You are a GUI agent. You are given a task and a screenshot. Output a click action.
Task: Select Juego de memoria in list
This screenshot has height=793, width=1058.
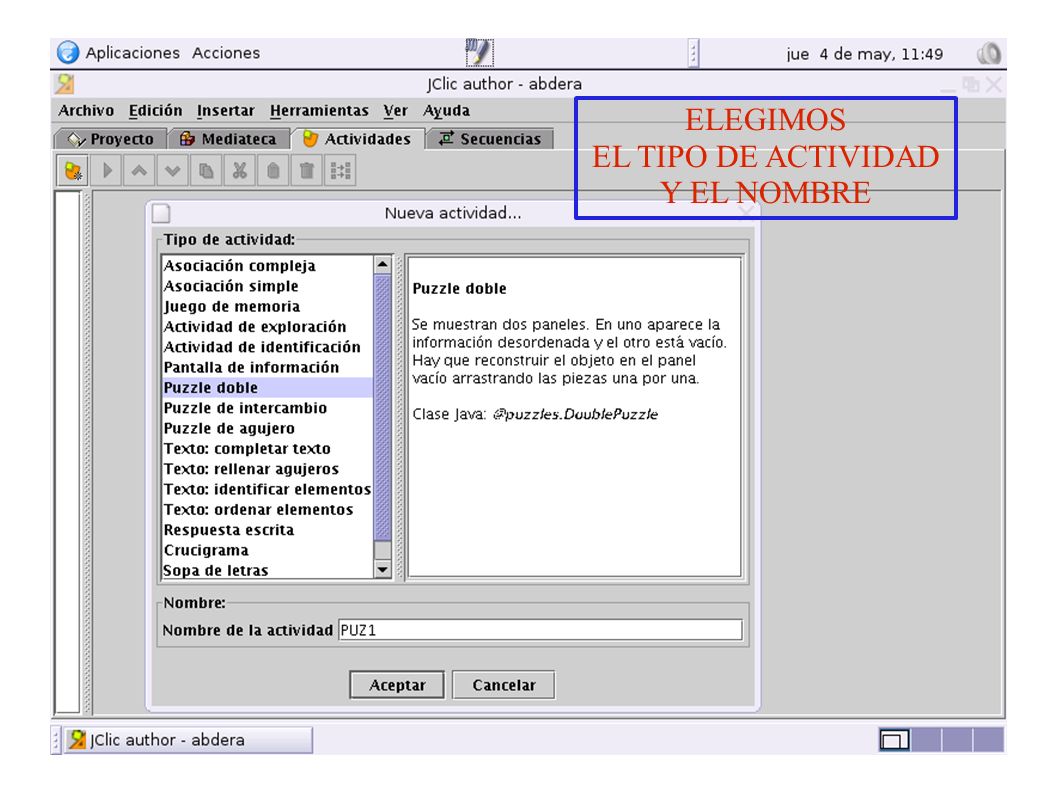(x=267, y=306)
